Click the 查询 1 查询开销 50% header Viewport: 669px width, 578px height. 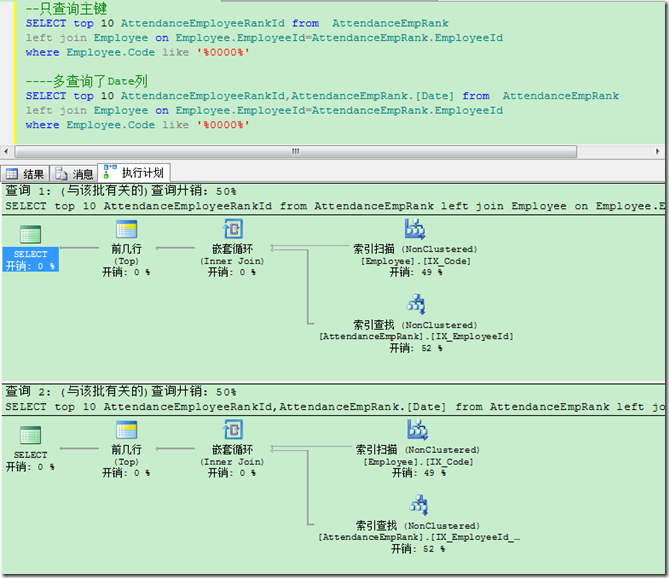click(x=121, y=190)
